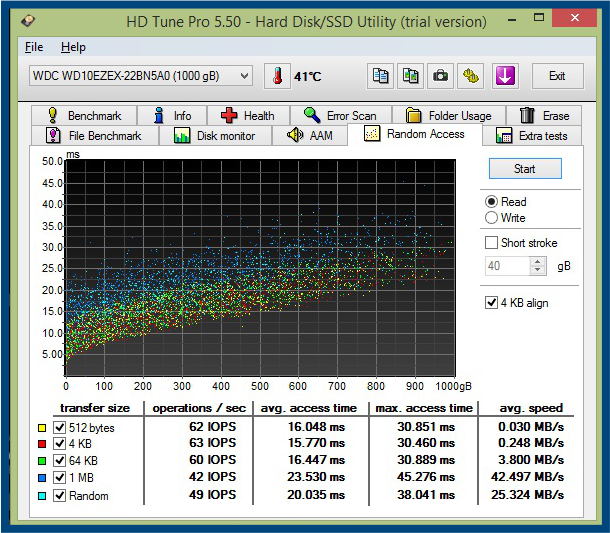Select the Random Access tab
The height and width of the screenshot is (533, 610).
pos(414,134)
